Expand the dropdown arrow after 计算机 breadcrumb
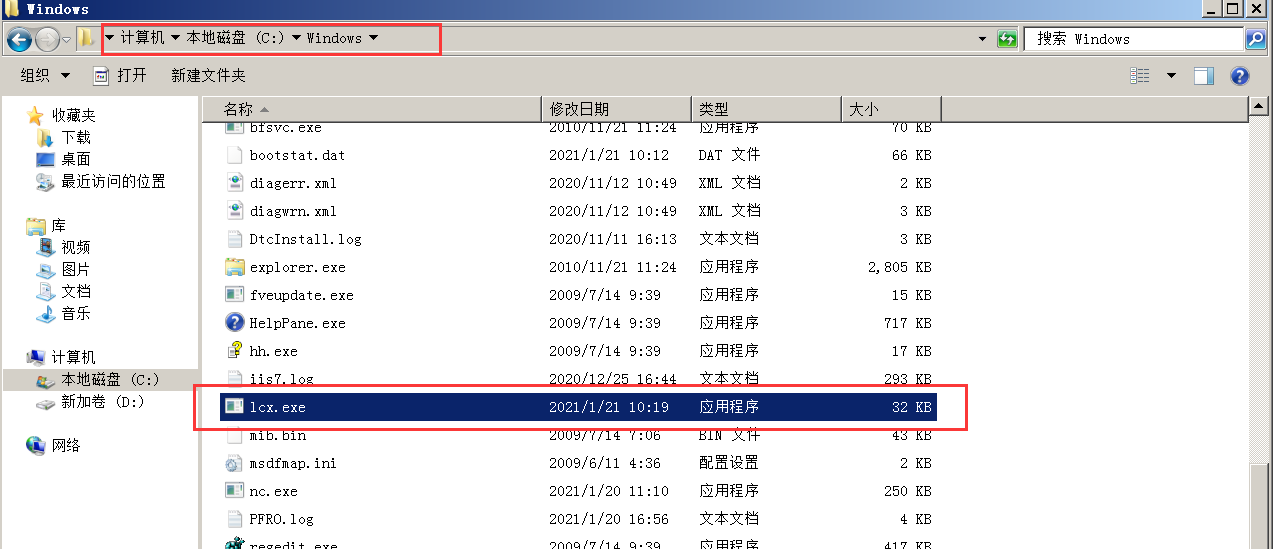The image size is (1273, 549). [x=175, y=38]
